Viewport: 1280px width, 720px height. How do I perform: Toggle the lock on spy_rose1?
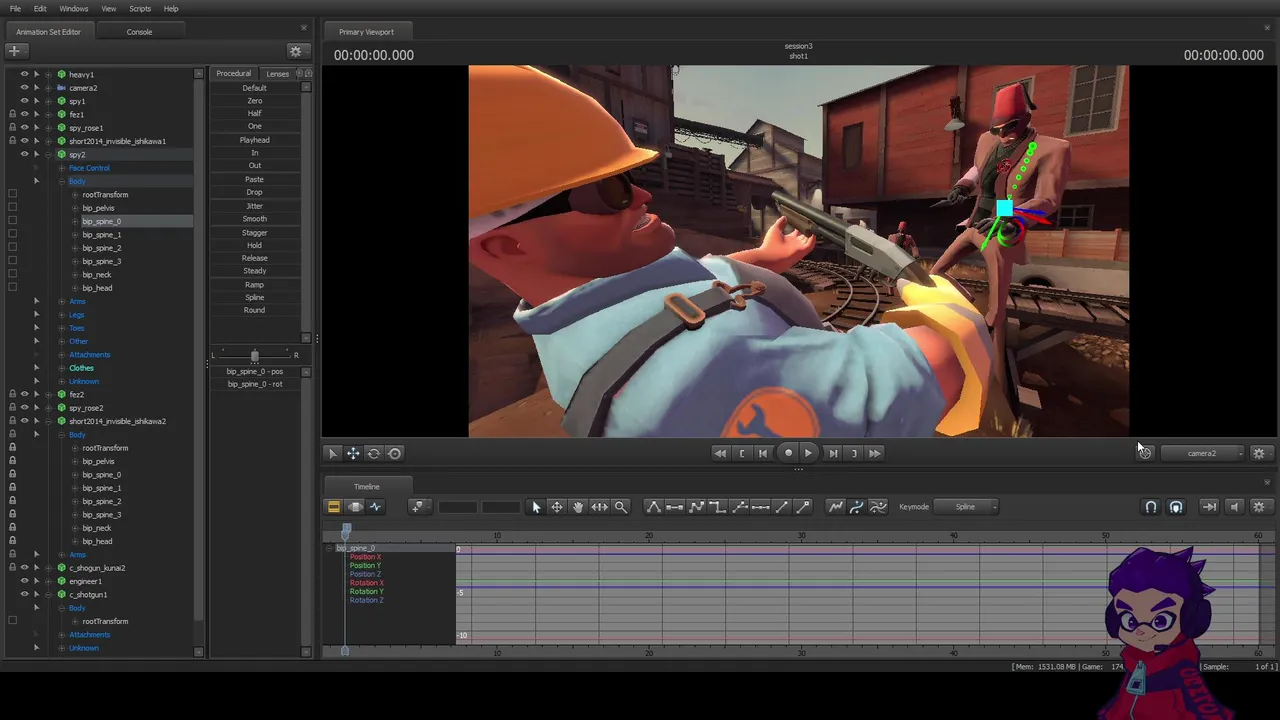(x=12, y=128)
